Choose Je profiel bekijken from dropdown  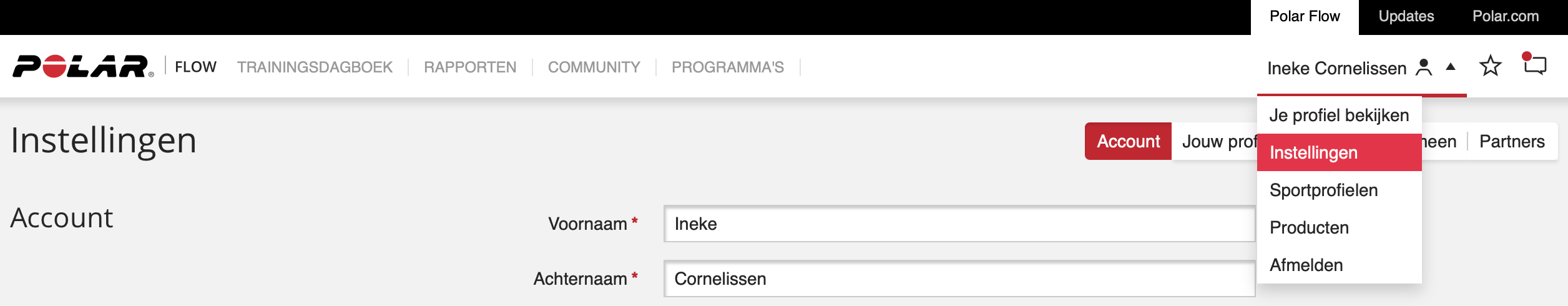click(x=1339, y=115)
